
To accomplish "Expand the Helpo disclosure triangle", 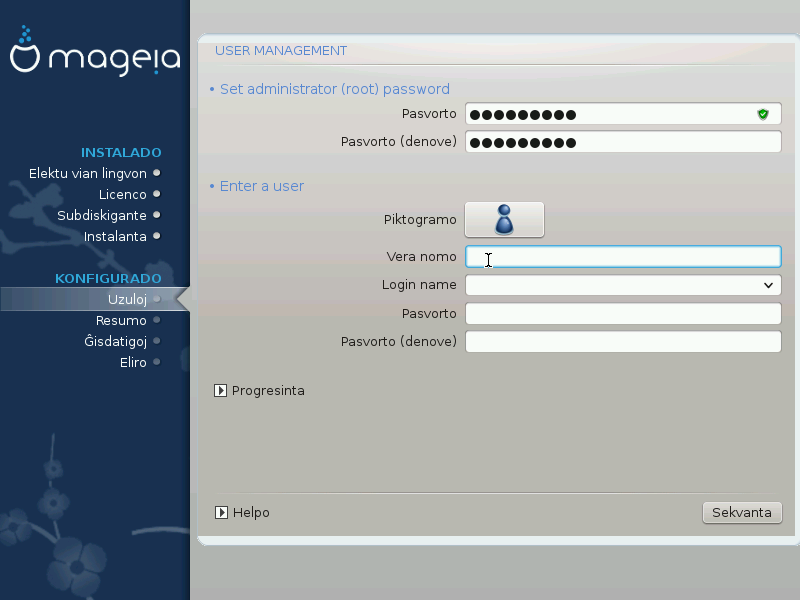I will point(220,513).
